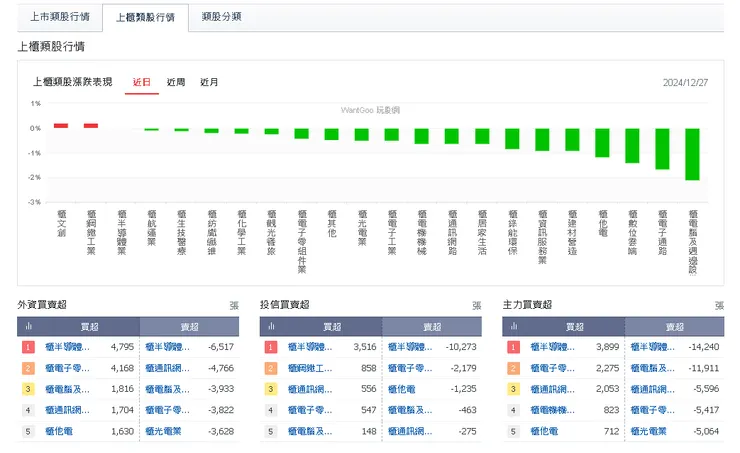Click the bar chart icon in 主力買賣超 header
Screen dimensions: 740x453
[514, 327]
